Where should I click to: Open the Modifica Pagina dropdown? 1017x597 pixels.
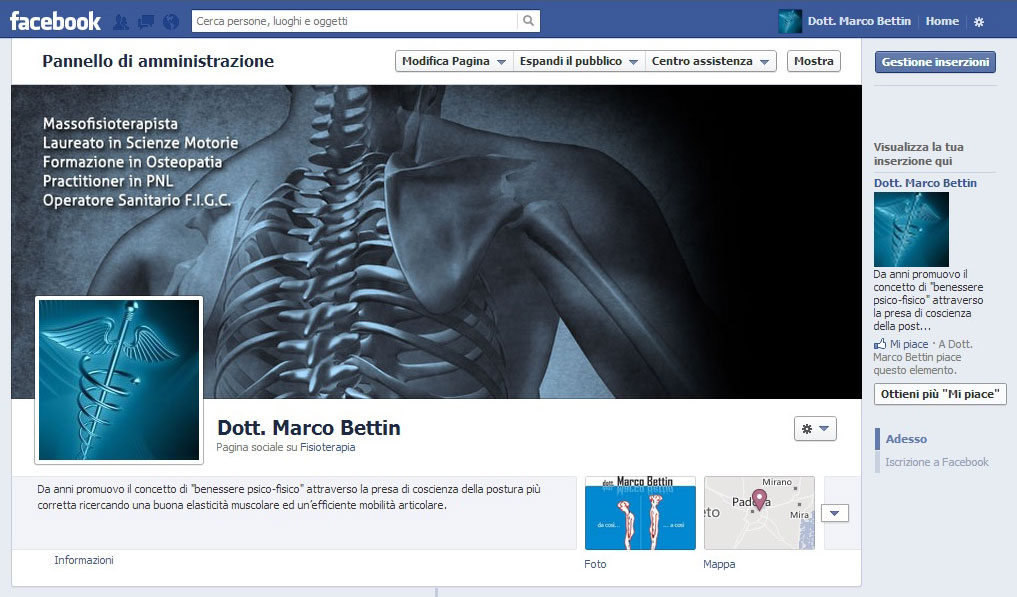coord(454,61)
